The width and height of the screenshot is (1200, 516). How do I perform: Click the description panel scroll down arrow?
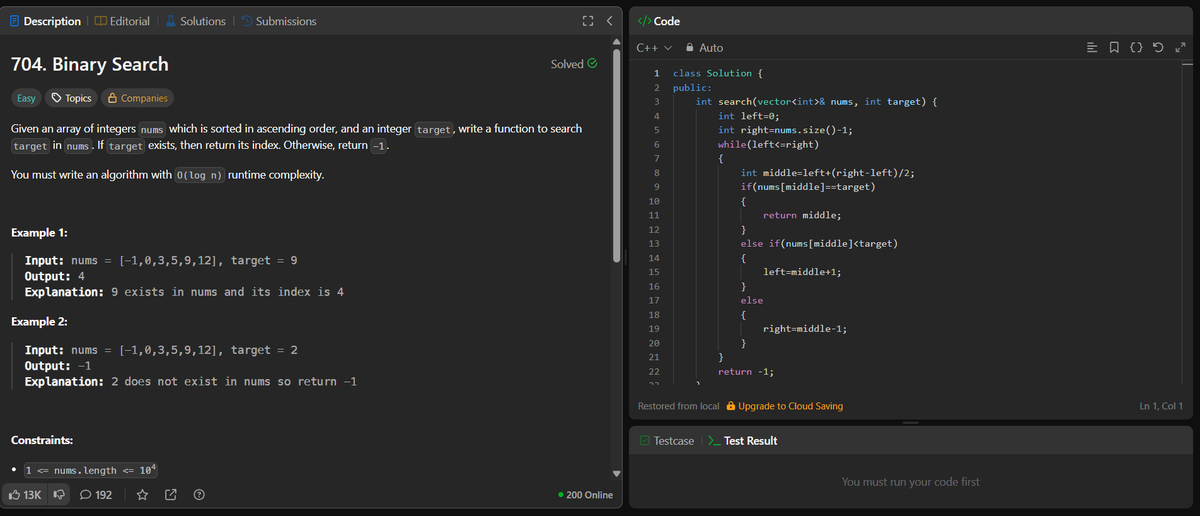616,473
